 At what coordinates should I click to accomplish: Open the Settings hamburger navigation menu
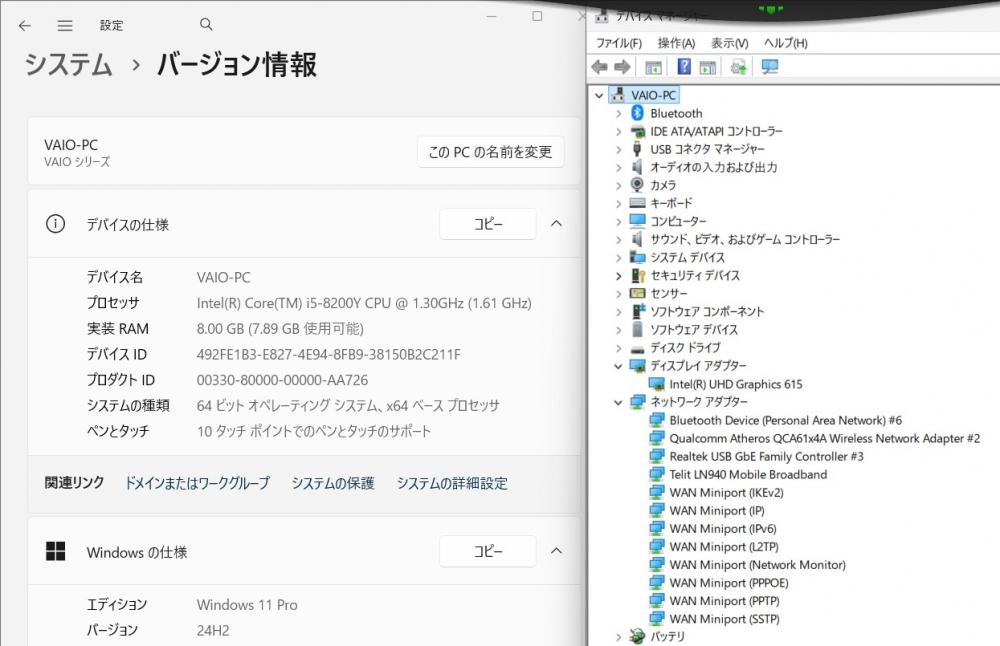65,25
